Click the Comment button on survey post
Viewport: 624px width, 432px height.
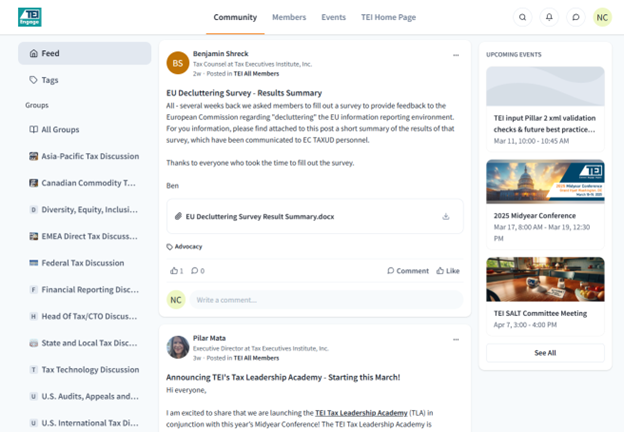click(408, 270)
